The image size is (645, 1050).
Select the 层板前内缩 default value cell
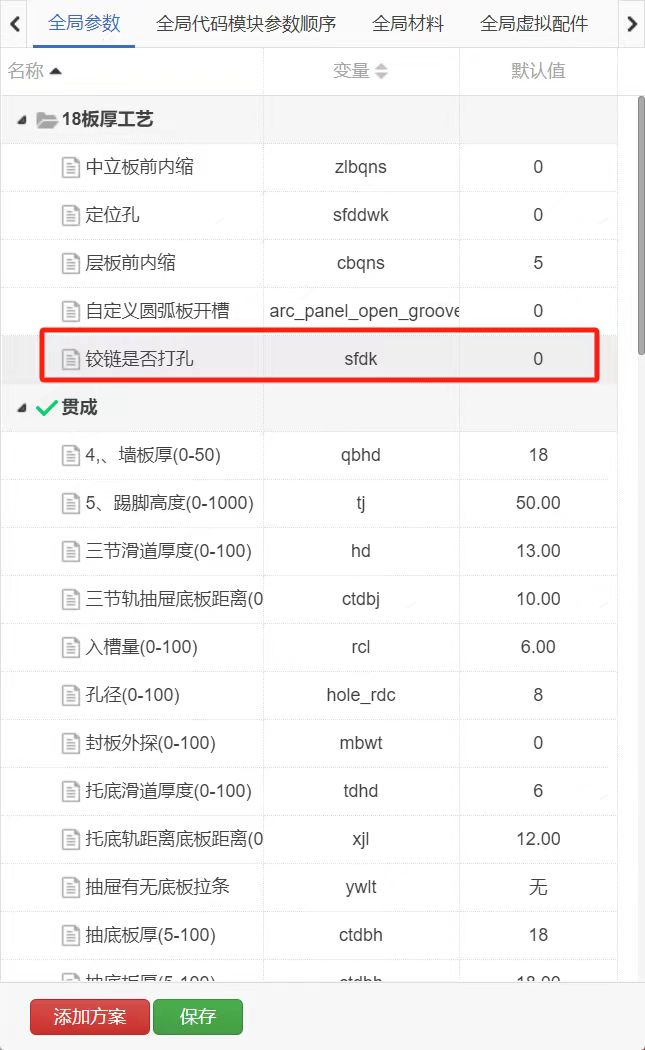tap(538, 263)
